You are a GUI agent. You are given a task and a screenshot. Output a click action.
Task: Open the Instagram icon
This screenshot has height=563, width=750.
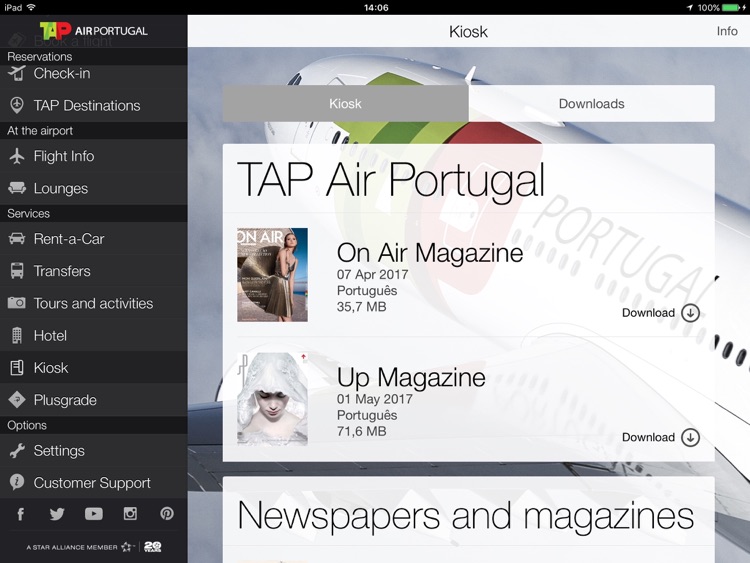[x=130, y=514]
